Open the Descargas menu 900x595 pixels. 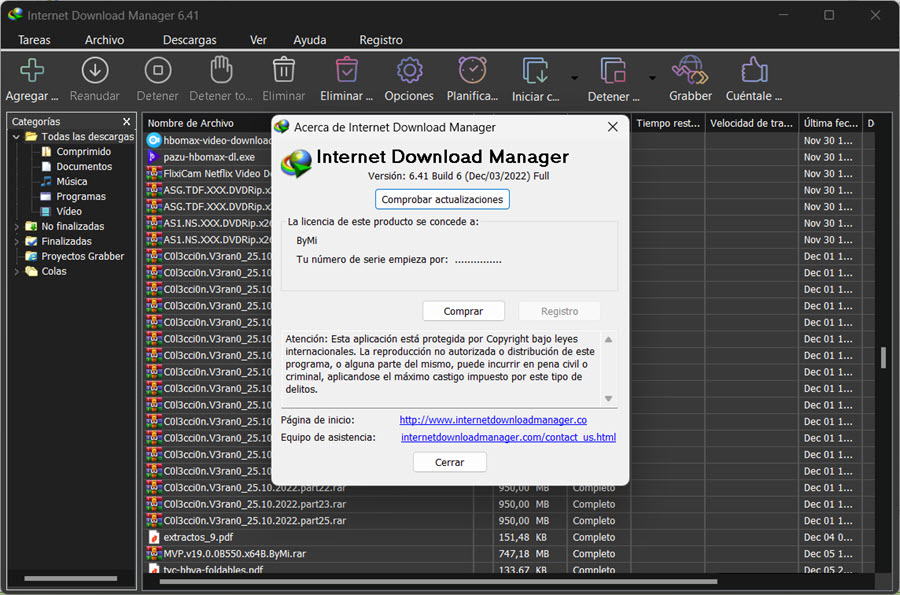point(189,40)
